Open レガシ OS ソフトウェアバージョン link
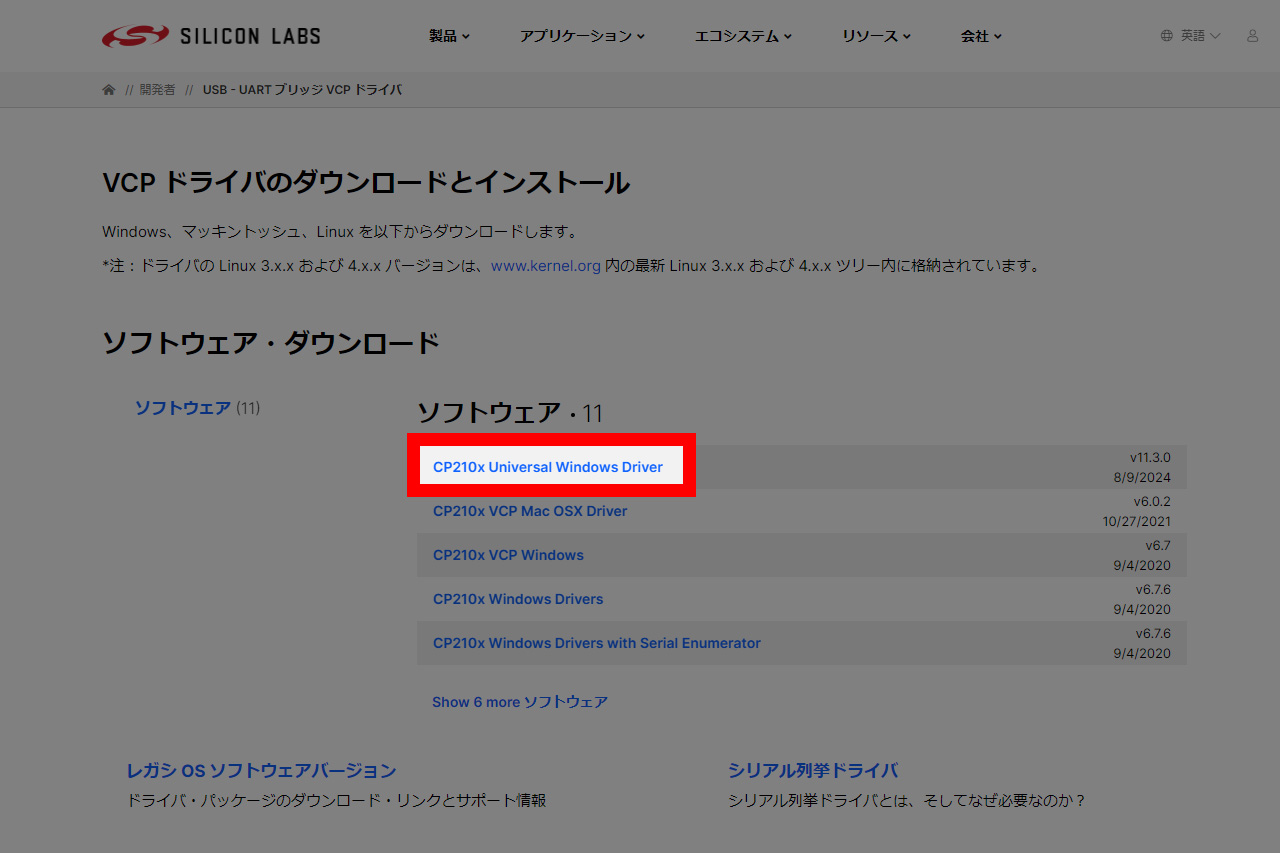This screenshot has width=1280, height=853. tap(261, 771)
